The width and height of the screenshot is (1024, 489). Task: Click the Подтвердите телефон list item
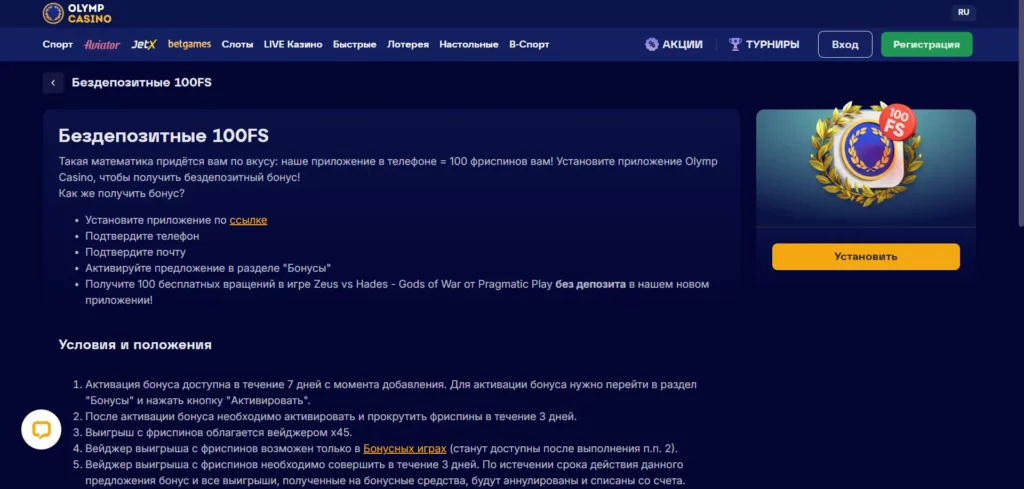pyautogui.click(x=142, y=236)
